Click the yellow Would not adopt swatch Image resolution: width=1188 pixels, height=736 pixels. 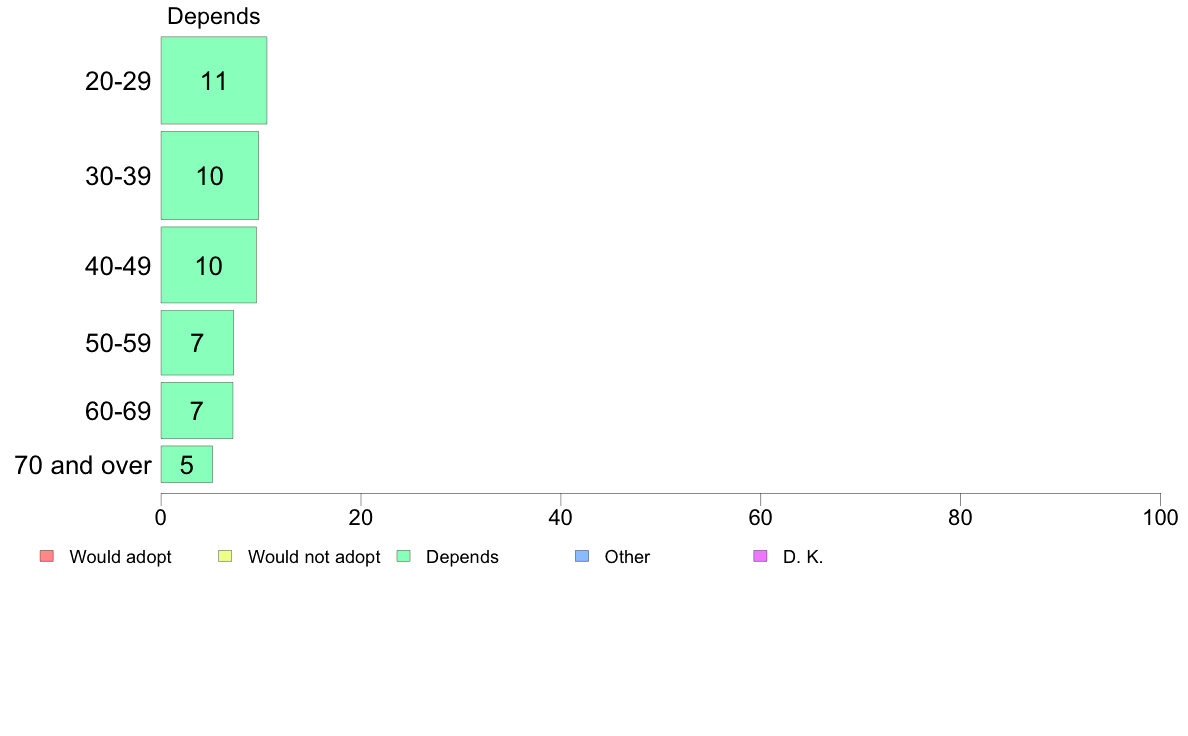(x=225, y=556)
